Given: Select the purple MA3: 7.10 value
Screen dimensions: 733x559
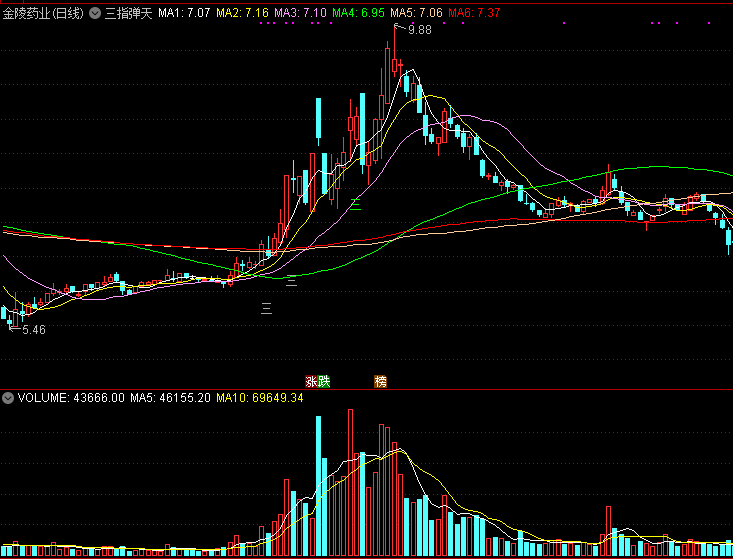Looking at the screenshot, I should click(300, 13).
